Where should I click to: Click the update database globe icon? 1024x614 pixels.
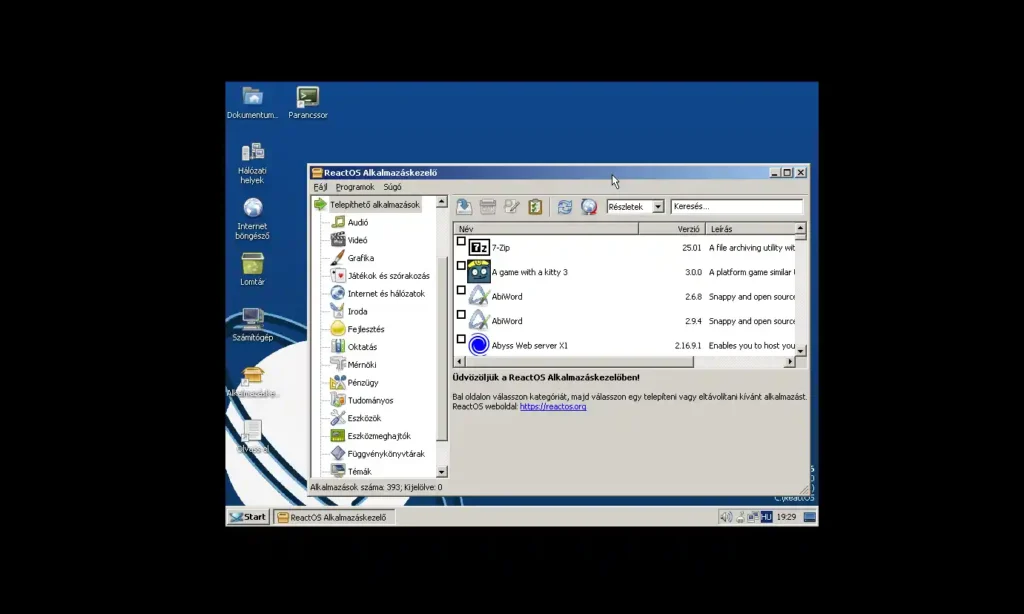589,206
